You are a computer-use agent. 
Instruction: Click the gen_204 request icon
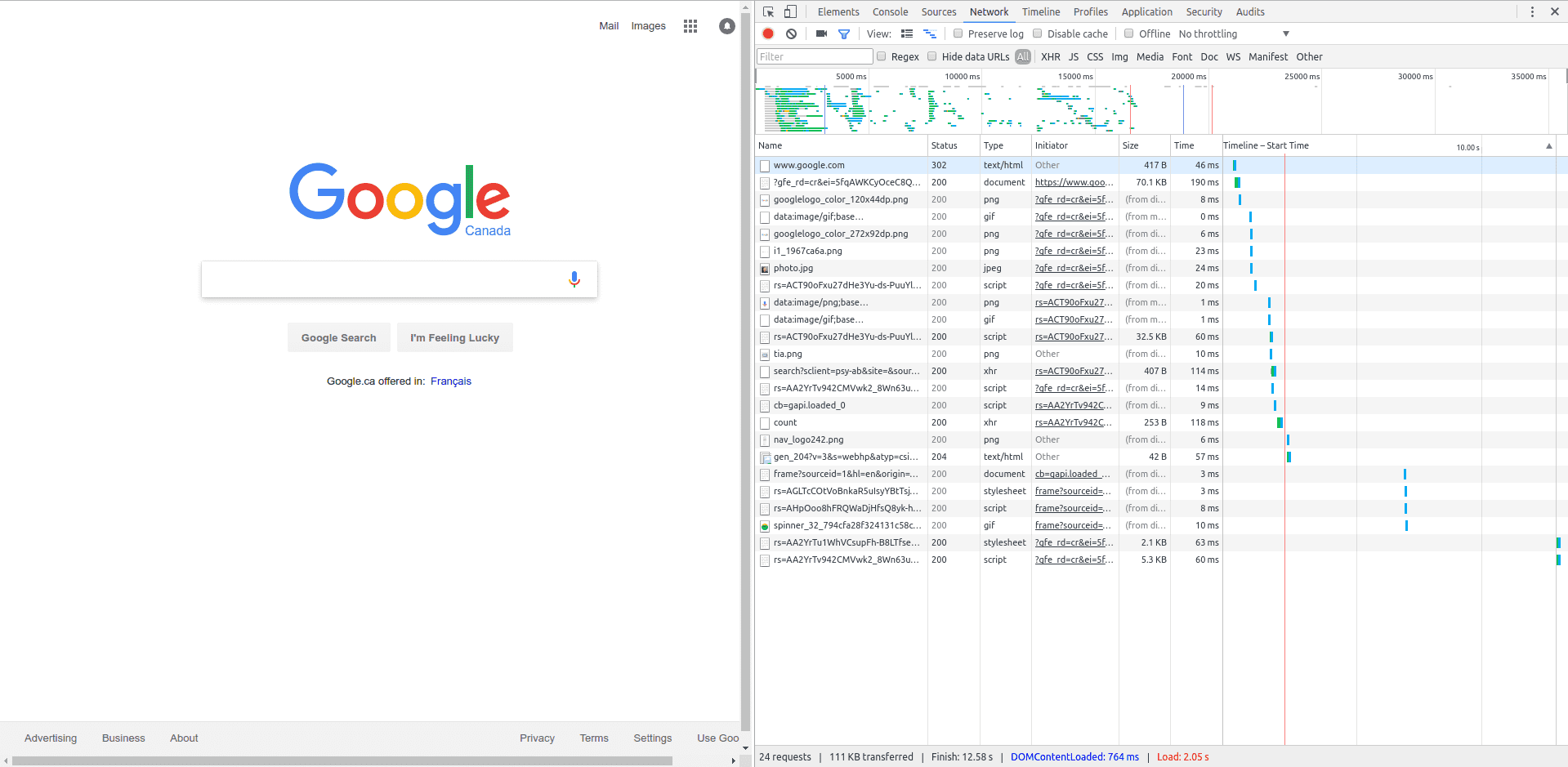tap(765, 457)
